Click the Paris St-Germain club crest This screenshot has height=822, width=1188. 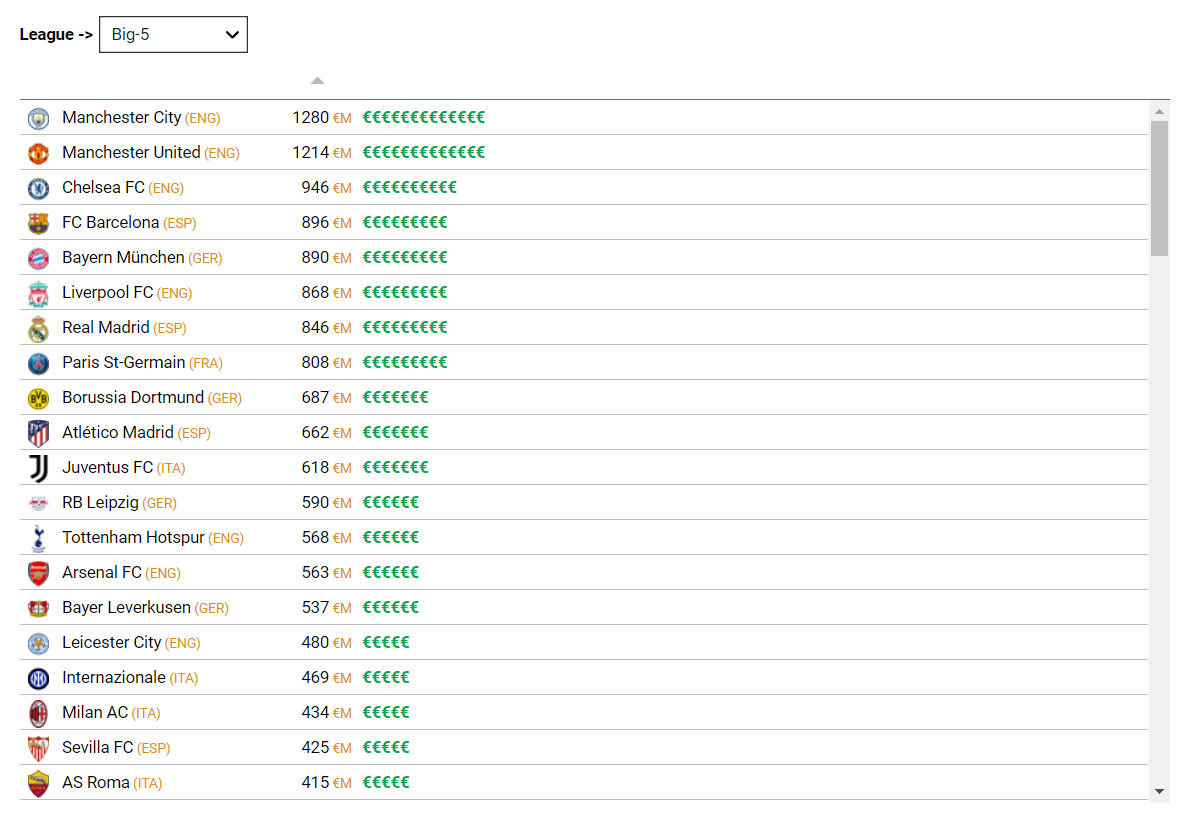[39, 363]
